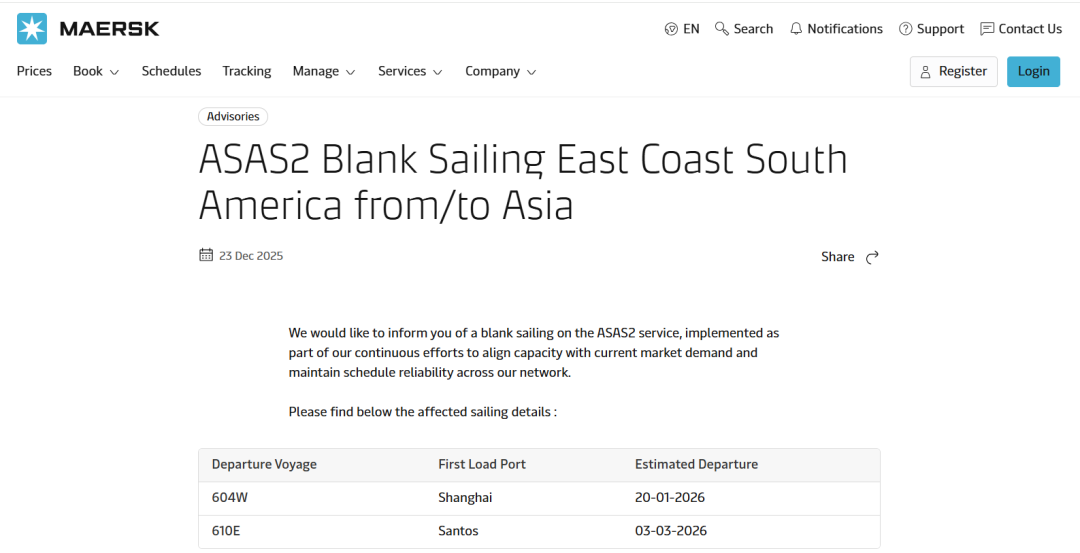Select the 610E voyage cell
1080x553 pixels.
tap(227, 531)
